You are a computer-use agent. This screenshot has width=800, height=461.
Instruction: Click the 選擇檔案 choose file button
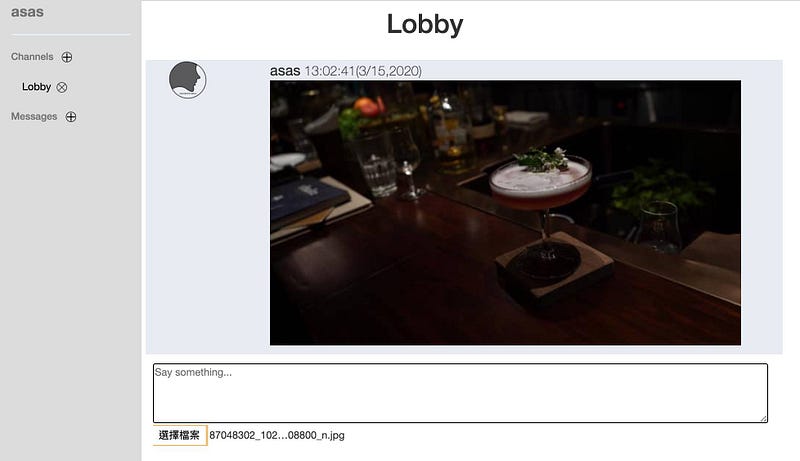coord(180,435)
